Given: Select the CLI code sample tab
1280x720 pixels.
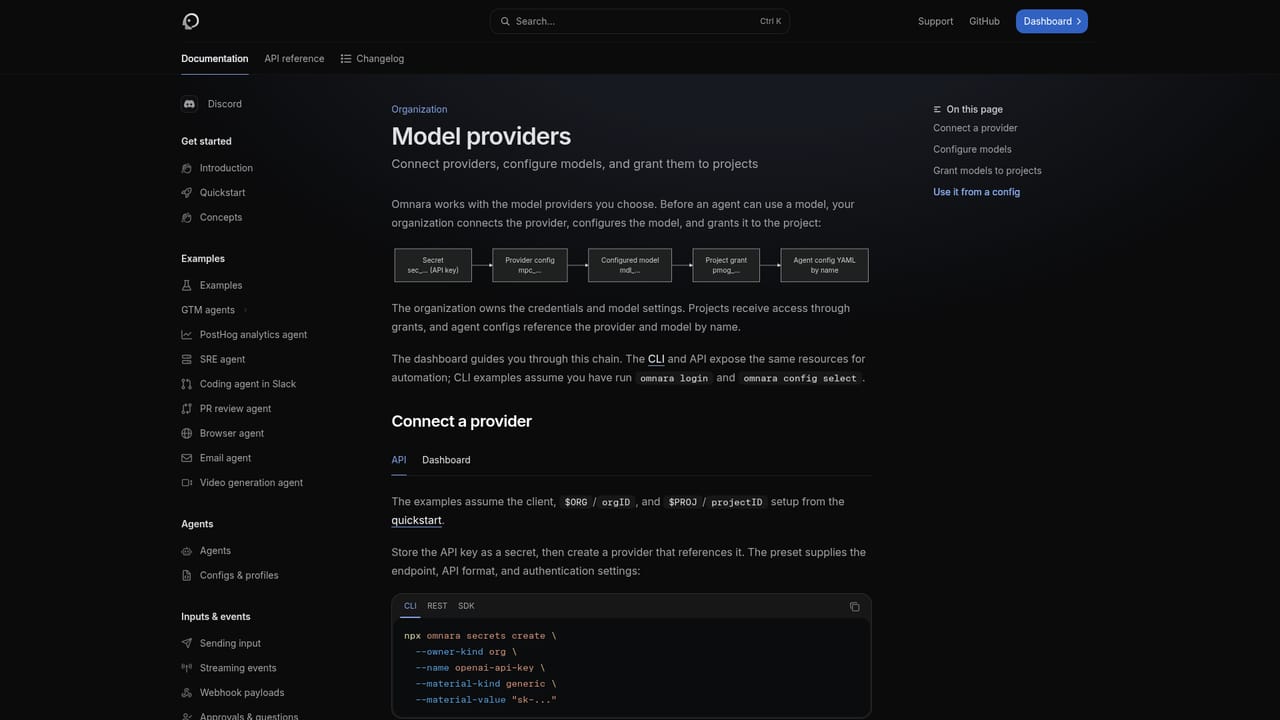Looking at the screenshot, I should tap(410, 606).
